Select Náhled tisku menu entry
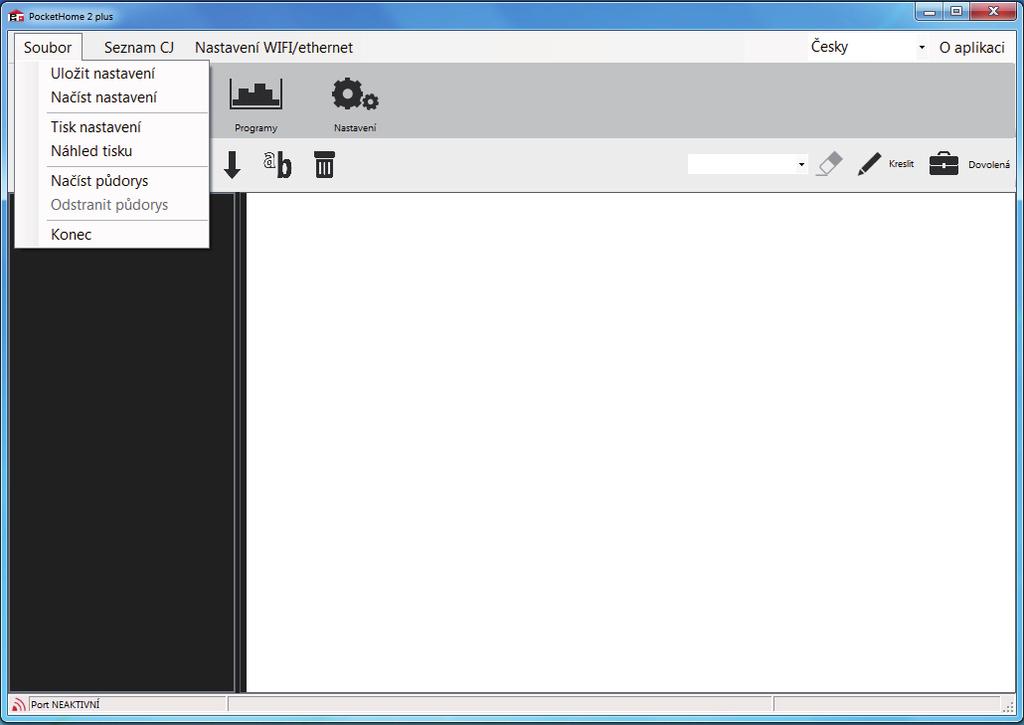Image resolution: width=1024 pixels, height=725 pixels. [91, 151]
